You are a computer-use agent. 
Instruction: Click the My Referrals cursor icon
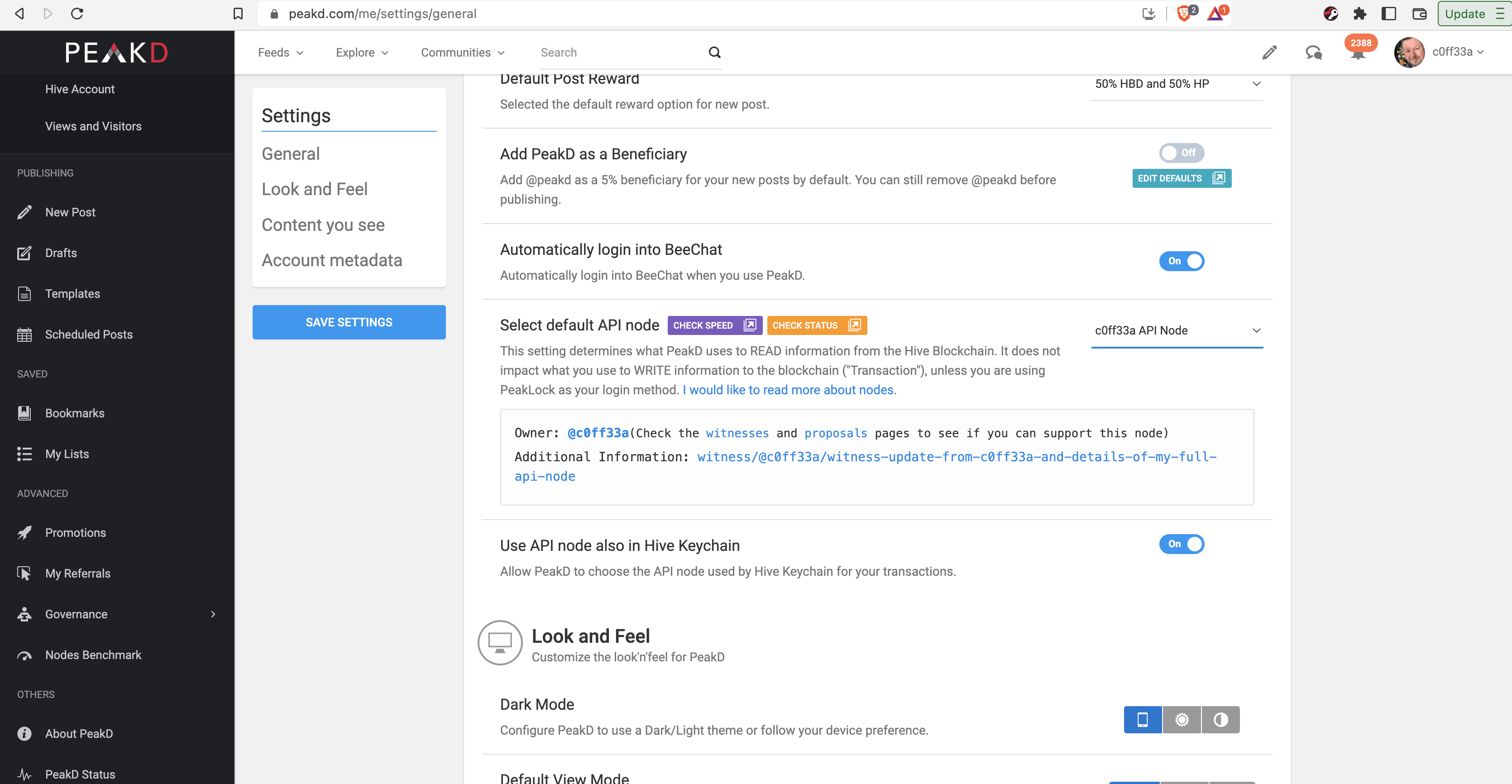pos(24,574)
